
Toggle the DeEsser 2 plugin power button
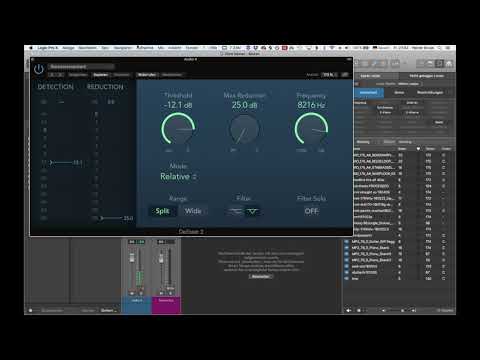(x=39, y=69)
